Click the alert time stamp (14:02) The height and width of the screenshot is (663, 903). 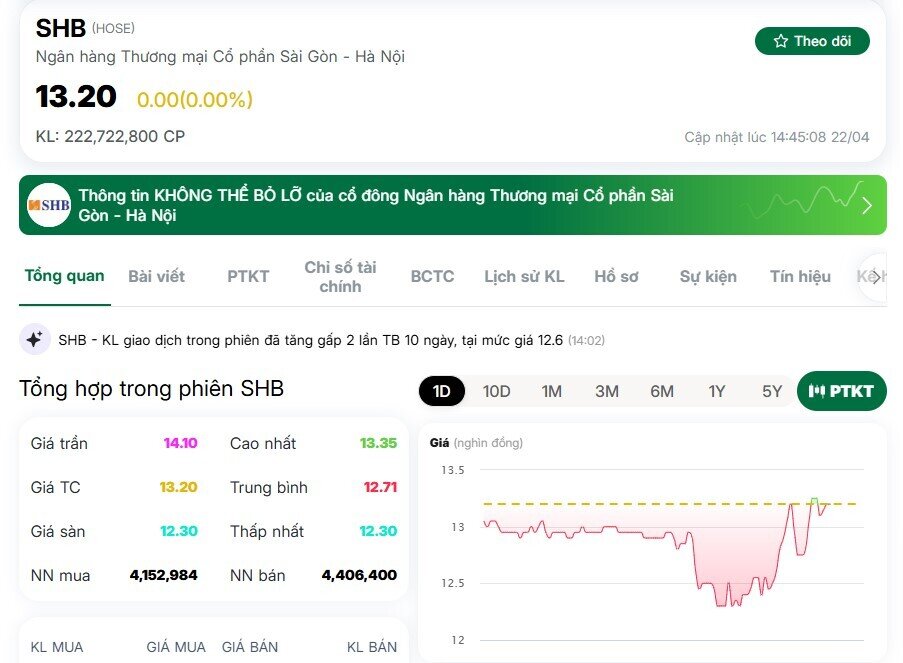pos(586,340)
